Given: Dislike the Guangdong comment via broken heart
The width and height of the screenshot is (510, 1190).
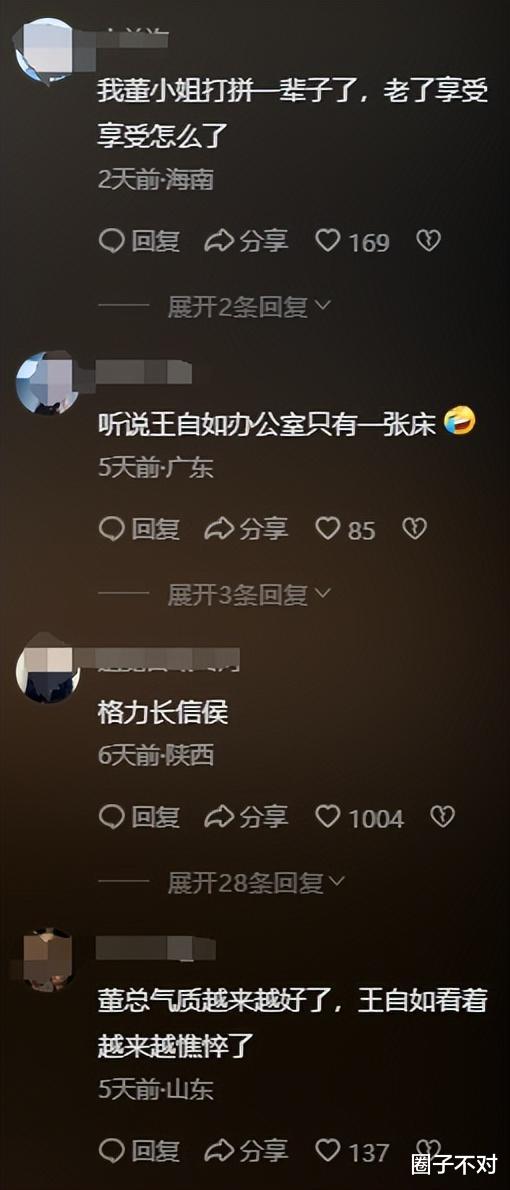Looking at the screenshot, I should tap(414, 528).
